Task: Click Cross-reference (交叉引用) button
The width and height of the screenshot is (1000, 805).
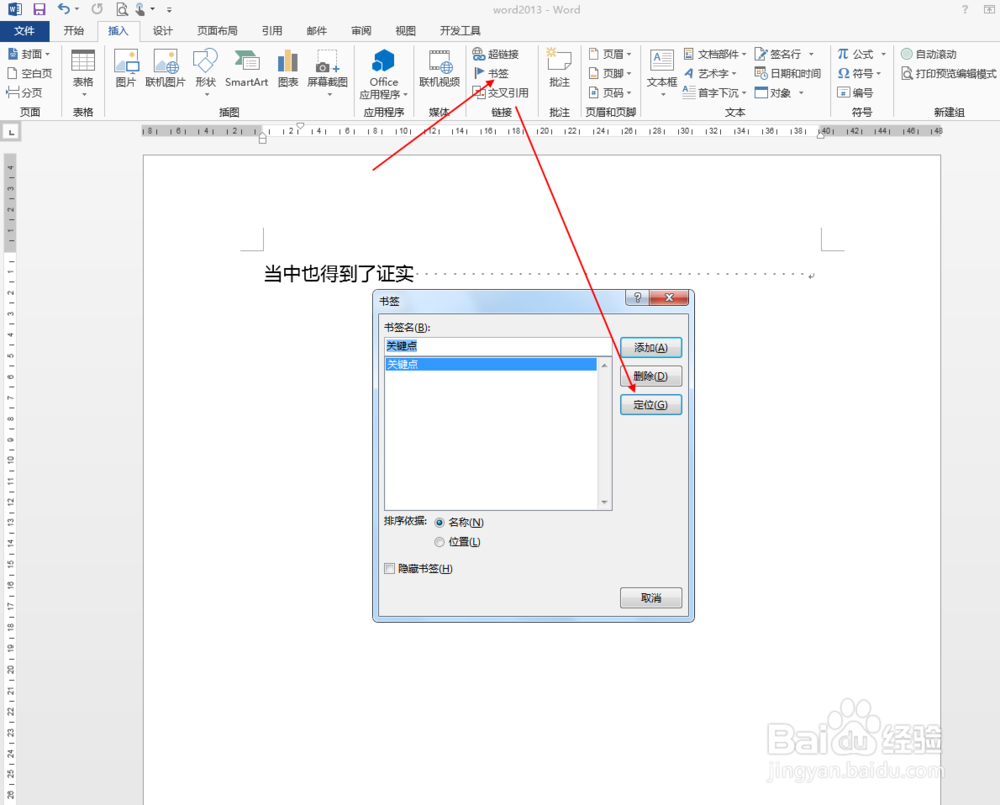Action: pos(501,92)
